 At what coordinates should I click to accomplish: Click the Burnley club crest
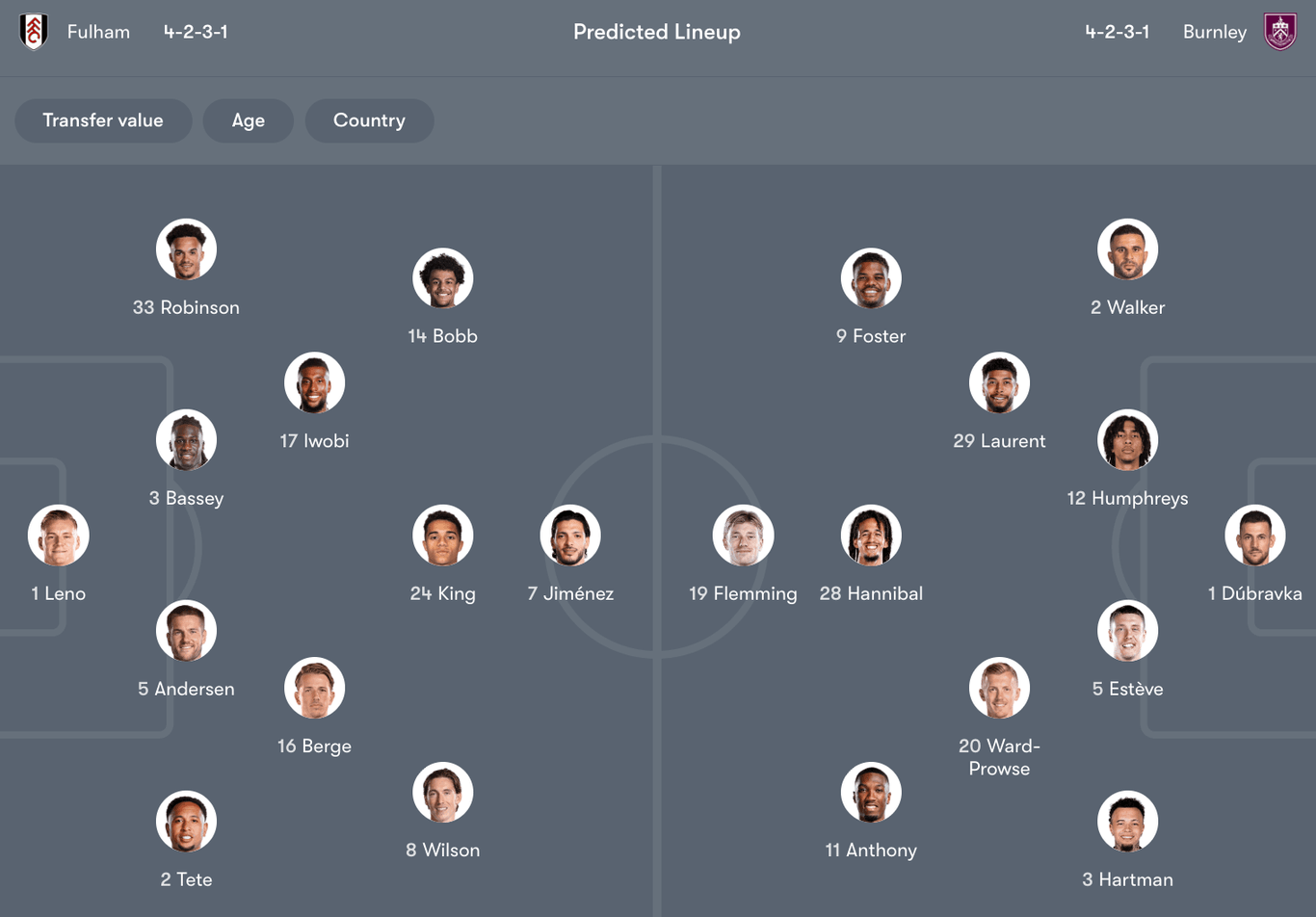coord(1281,31)
